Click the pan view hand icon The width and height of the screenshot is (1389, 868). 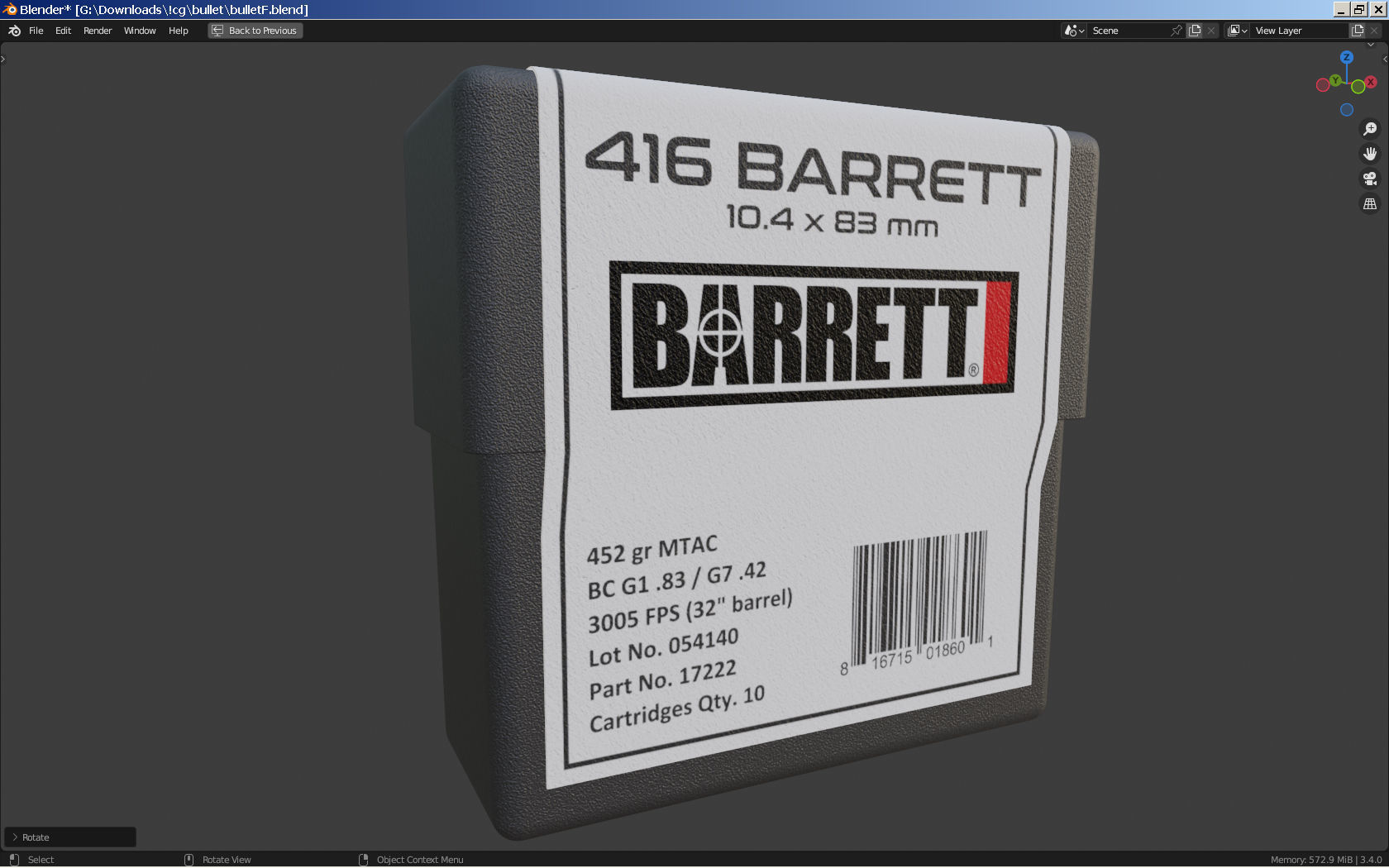pyautogui.click(x=1370, y=154)
